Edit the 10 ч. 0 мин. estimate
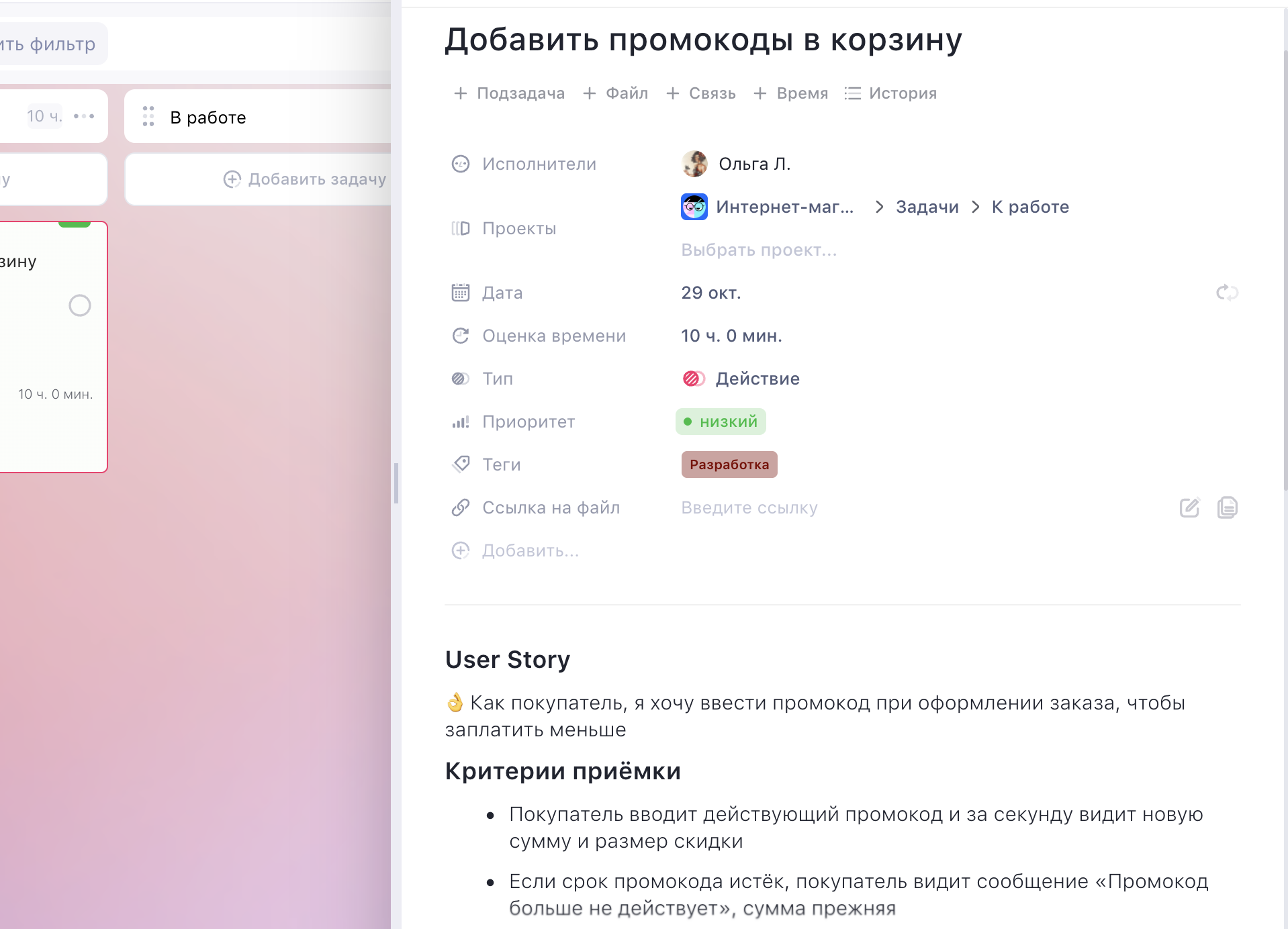The image size is (1288, 929). (x=731, y=336)
